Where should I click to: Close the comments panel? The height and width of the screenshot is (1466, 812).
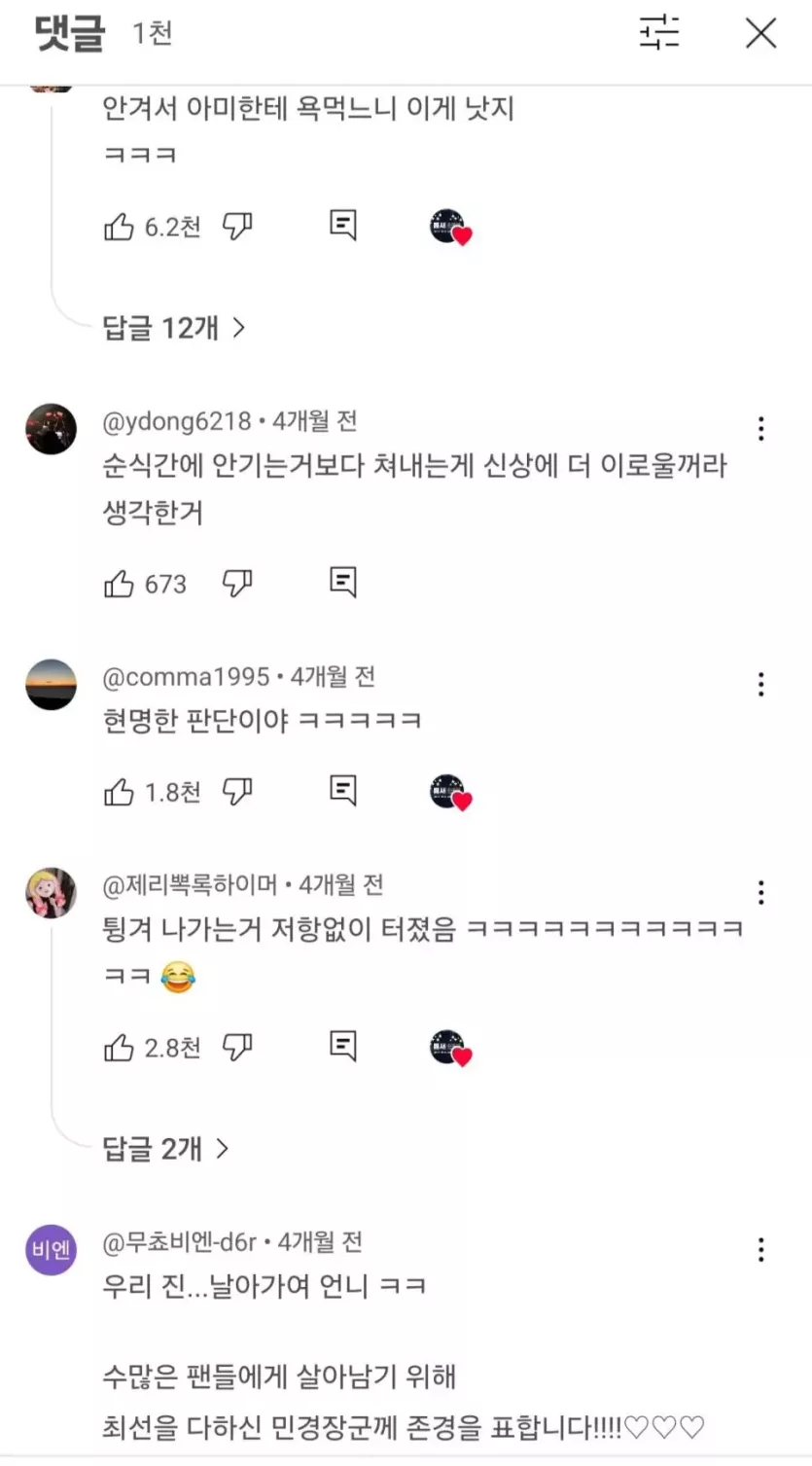pos(760,33)
